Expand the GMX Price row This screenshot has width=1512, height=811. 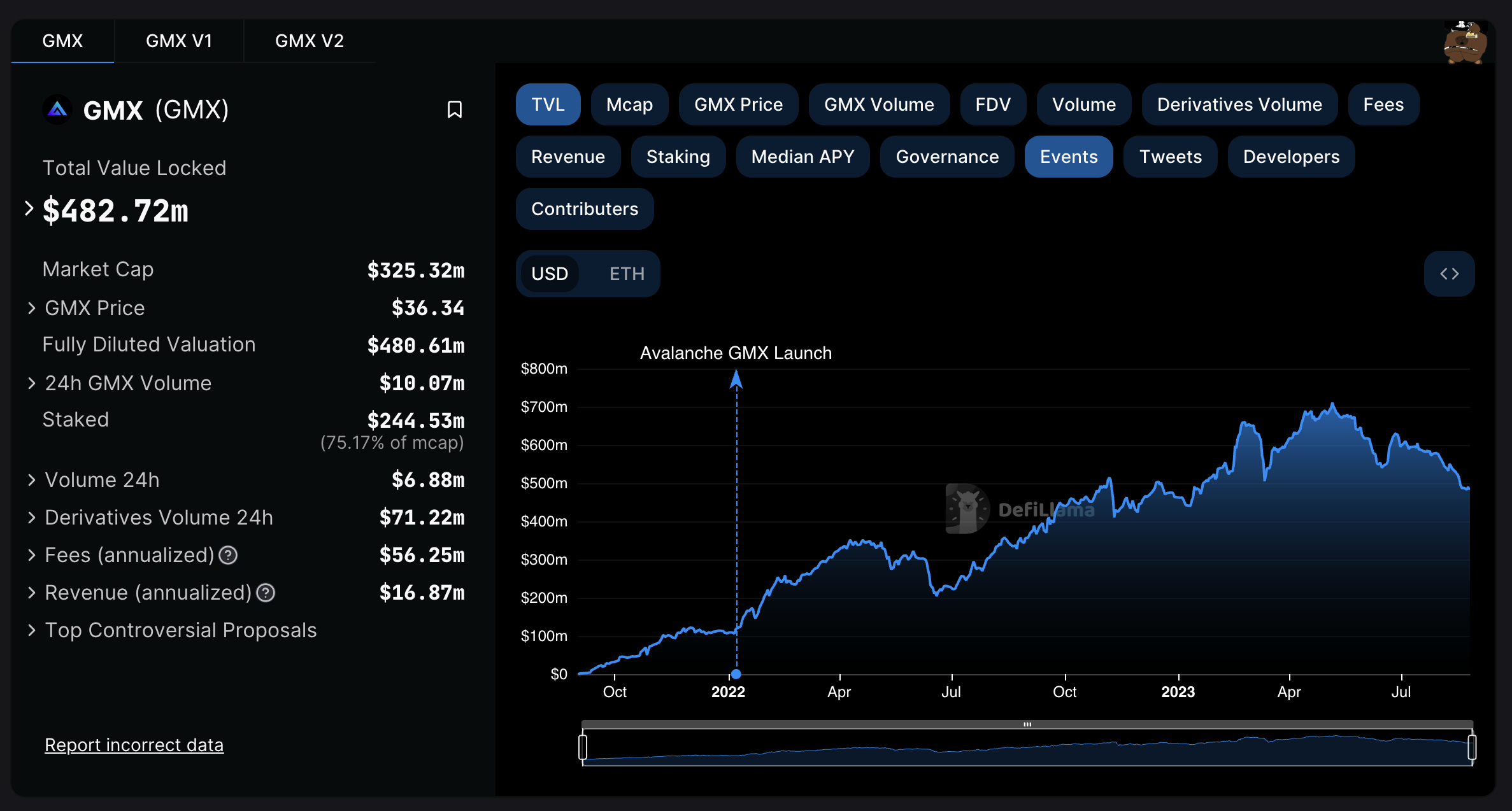click(31, 308)
